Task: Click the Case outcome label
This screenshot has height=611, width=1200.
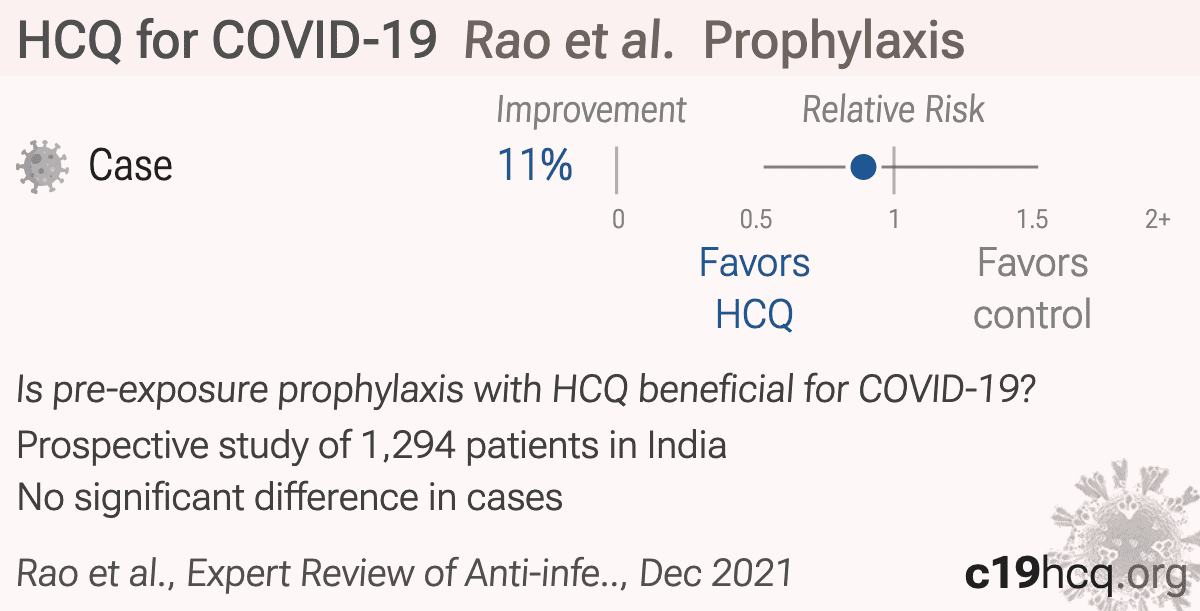Action: click(130, 165)
